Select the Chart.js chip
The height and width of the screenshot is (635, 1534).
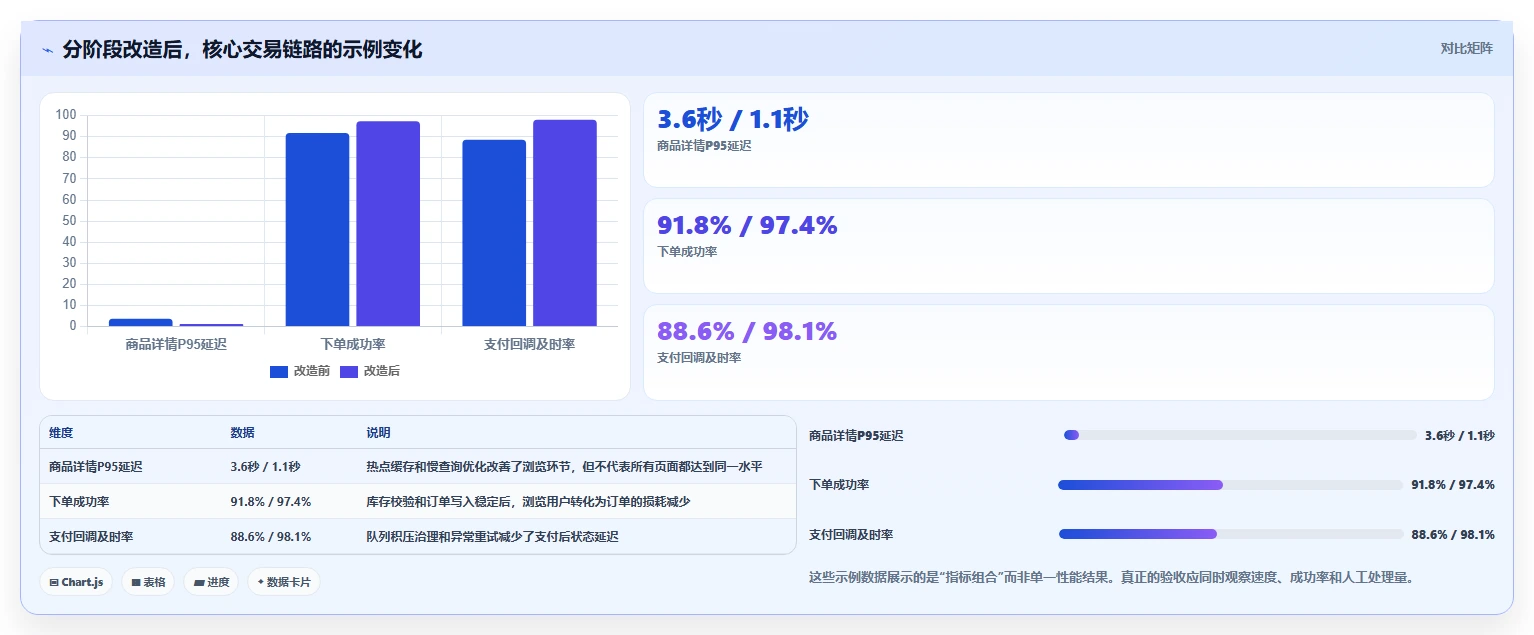pyautogui.click(x=76, y=582)
